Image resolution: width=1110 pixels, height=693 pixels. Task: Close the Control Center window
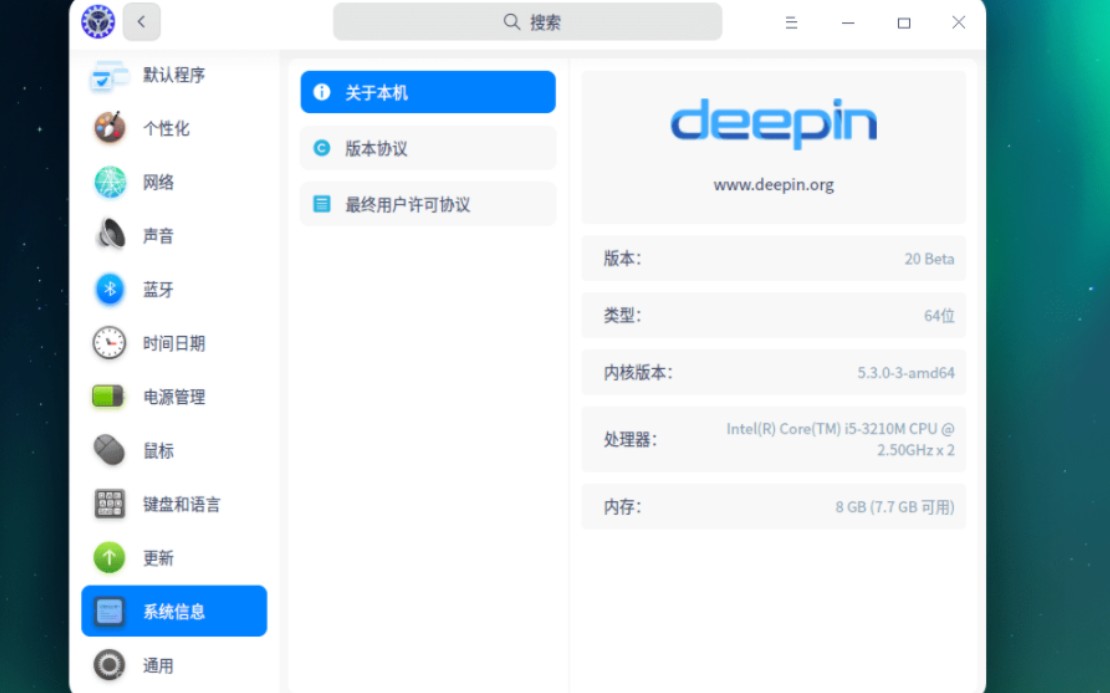point(959,23)
